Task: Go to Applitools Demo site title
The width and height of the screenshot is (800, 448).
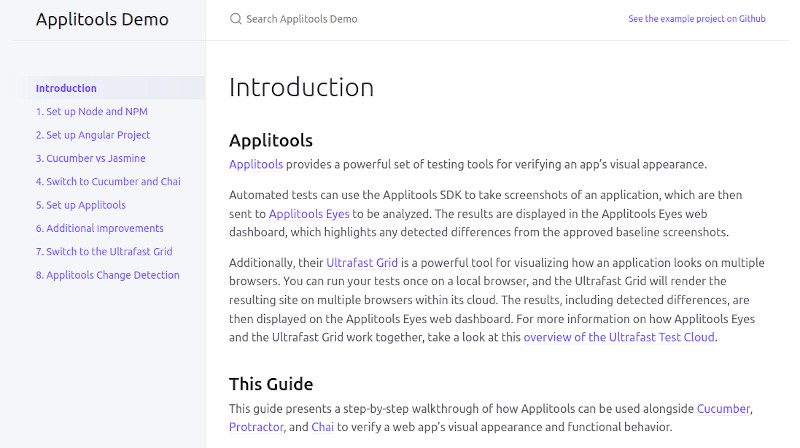Action: tap(102, 20)
